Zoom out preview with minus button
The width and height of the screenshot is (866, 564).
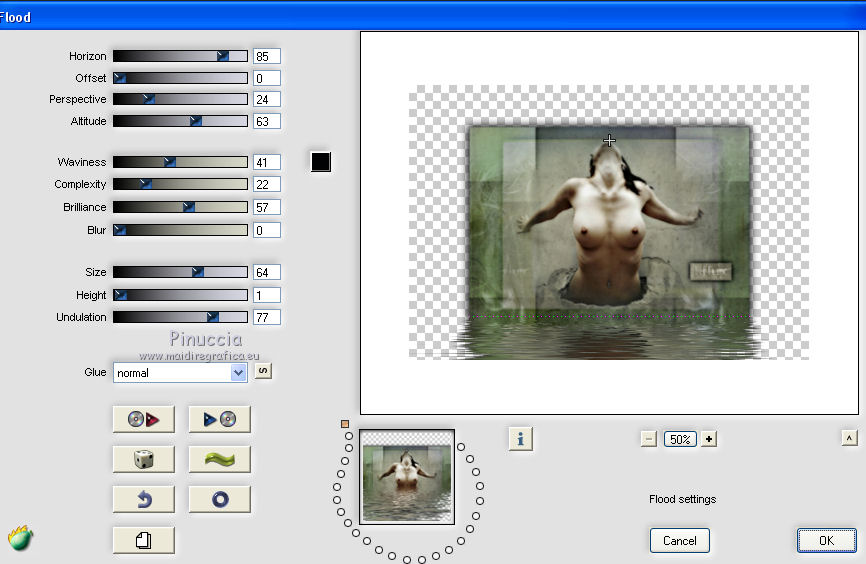(x=649, y=439)
